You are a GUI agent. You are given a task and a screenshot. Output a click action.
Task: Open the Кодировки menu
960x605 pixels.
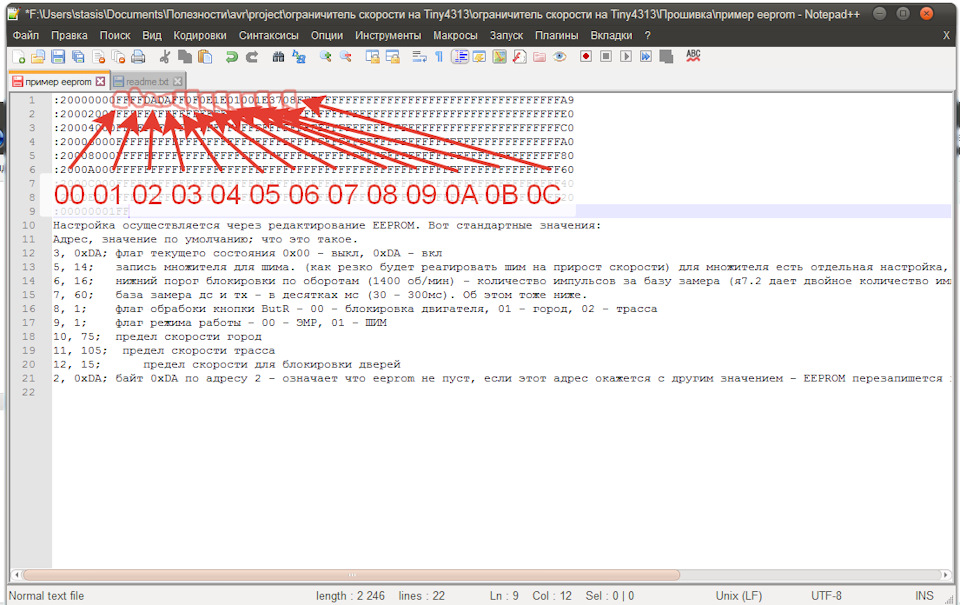[199, 35]
